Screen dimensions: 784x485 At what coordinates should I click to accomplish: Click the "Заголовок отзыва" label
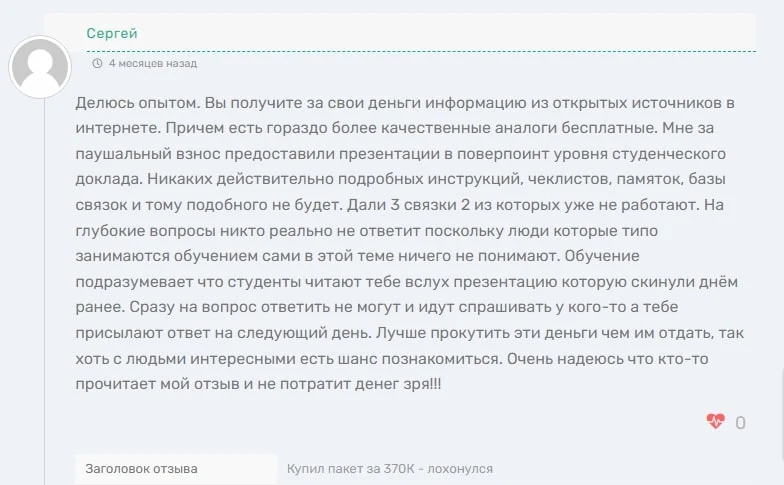point(142,469)
